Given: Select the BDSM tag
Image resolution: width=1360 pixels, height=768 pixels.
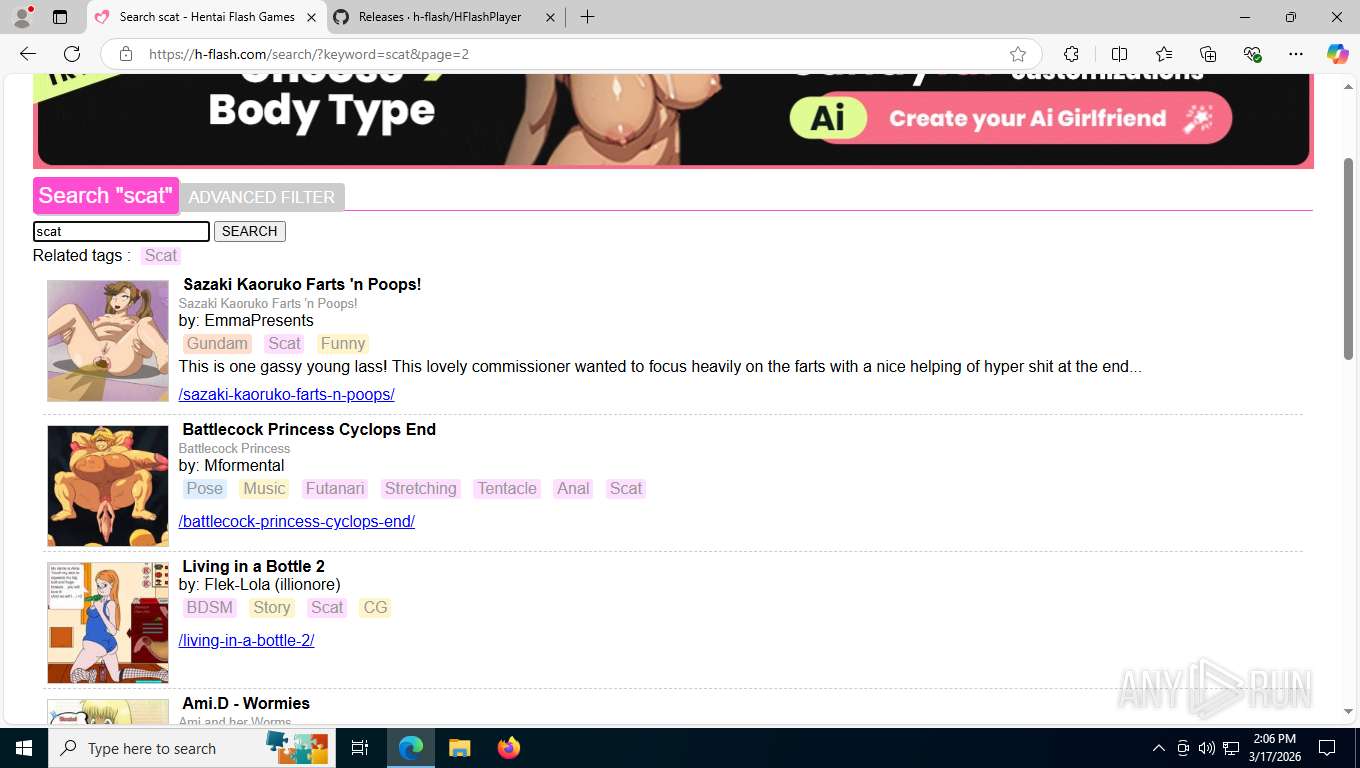Looking at the screenshot, I should click(210, 607).
